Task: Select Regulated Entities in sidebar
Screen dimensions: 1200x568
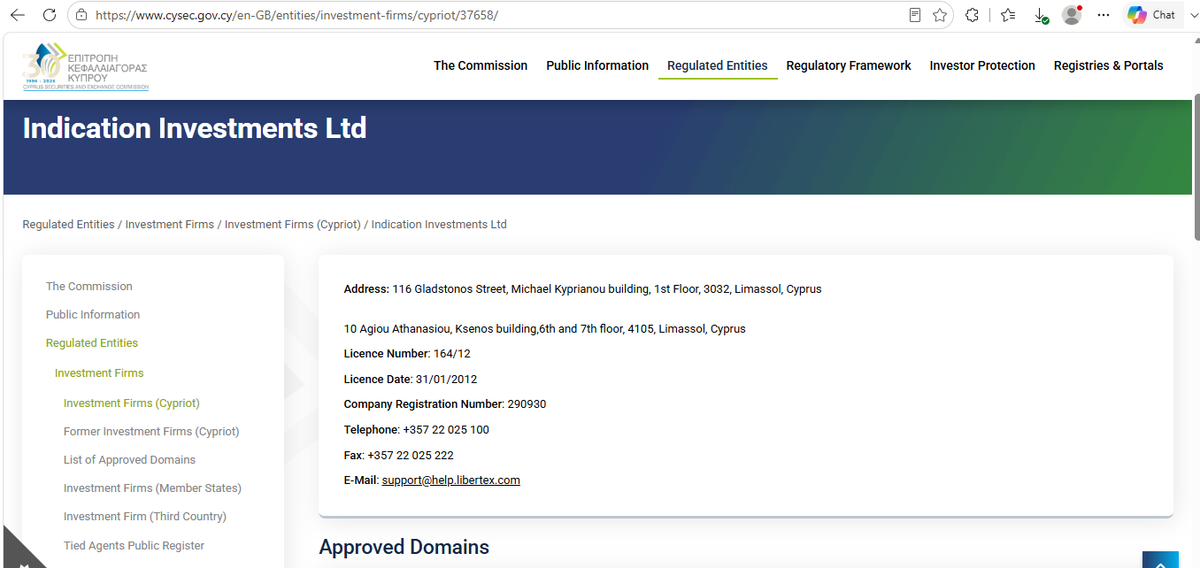Action: pyautogui.click(x=92, y=343)
